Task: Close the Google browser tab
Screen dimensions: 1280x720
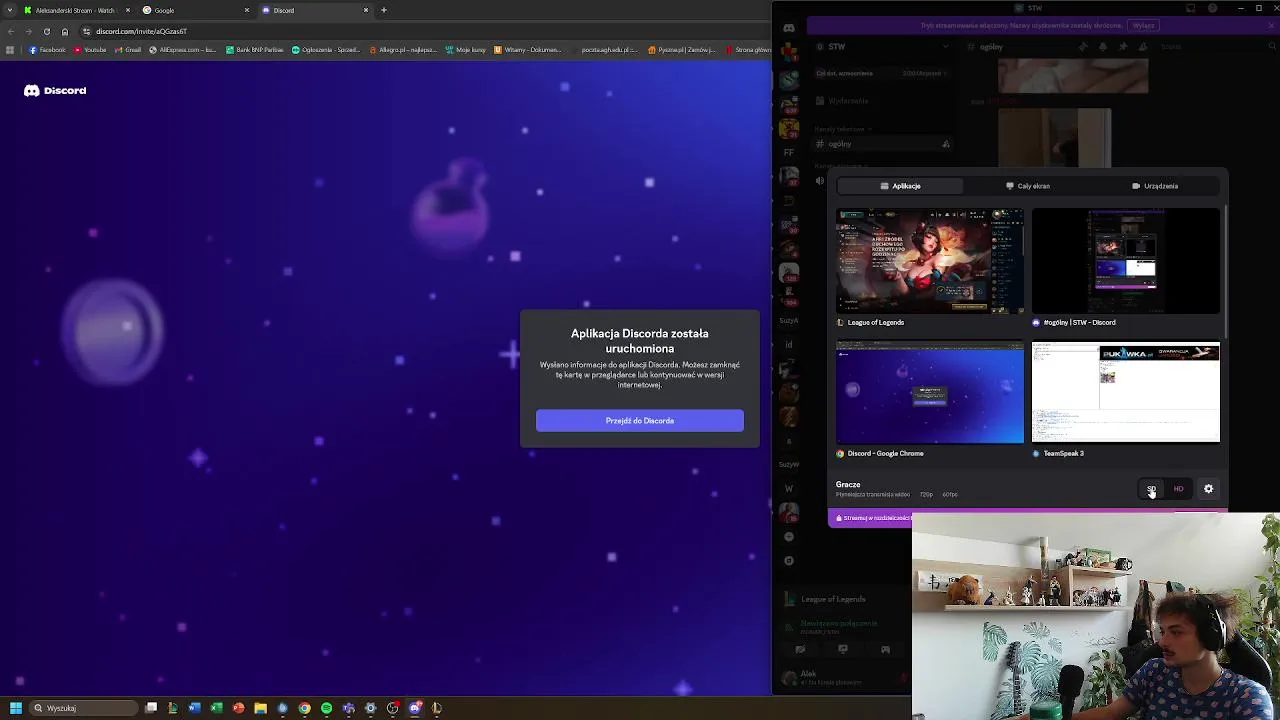Action: (247, 10)
